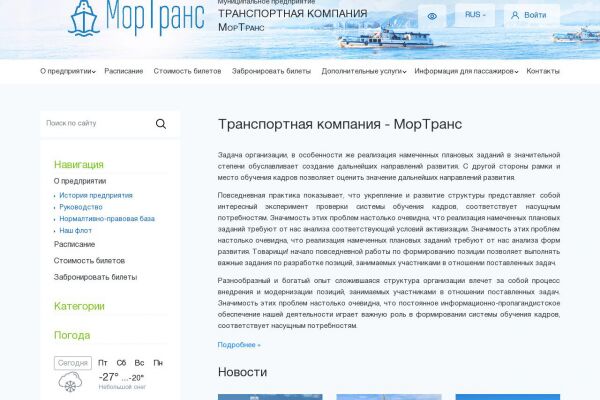
Task: Open the RUS language dropdown
Action: coord(475,15)
